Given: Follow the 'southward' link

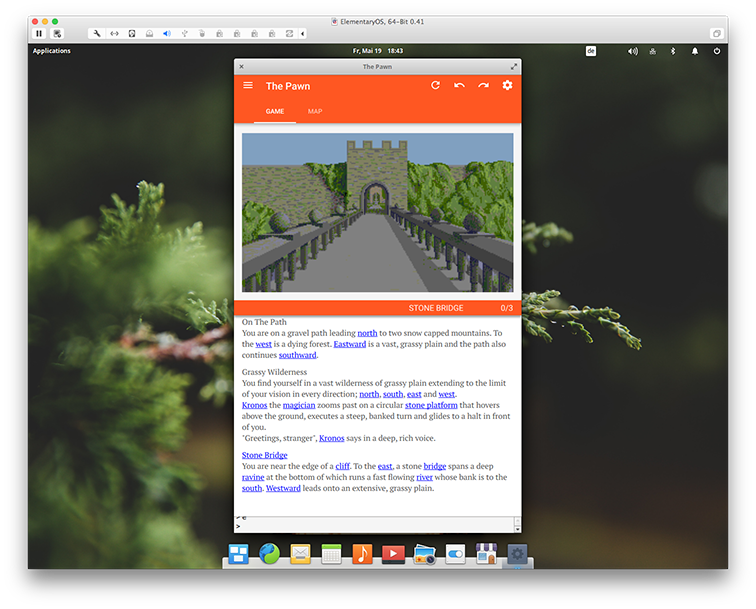Looking at the screenshot, I should click(x=298, y=355).
